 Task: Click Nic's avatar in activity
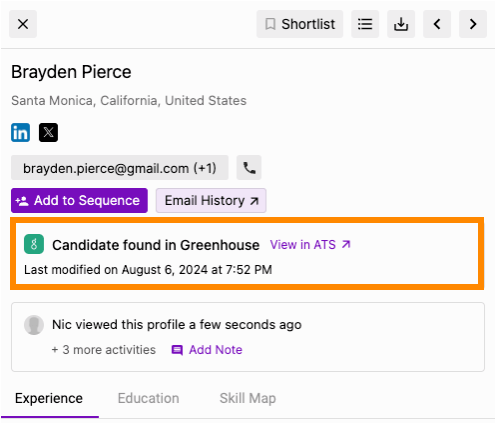tap(34, 325)
